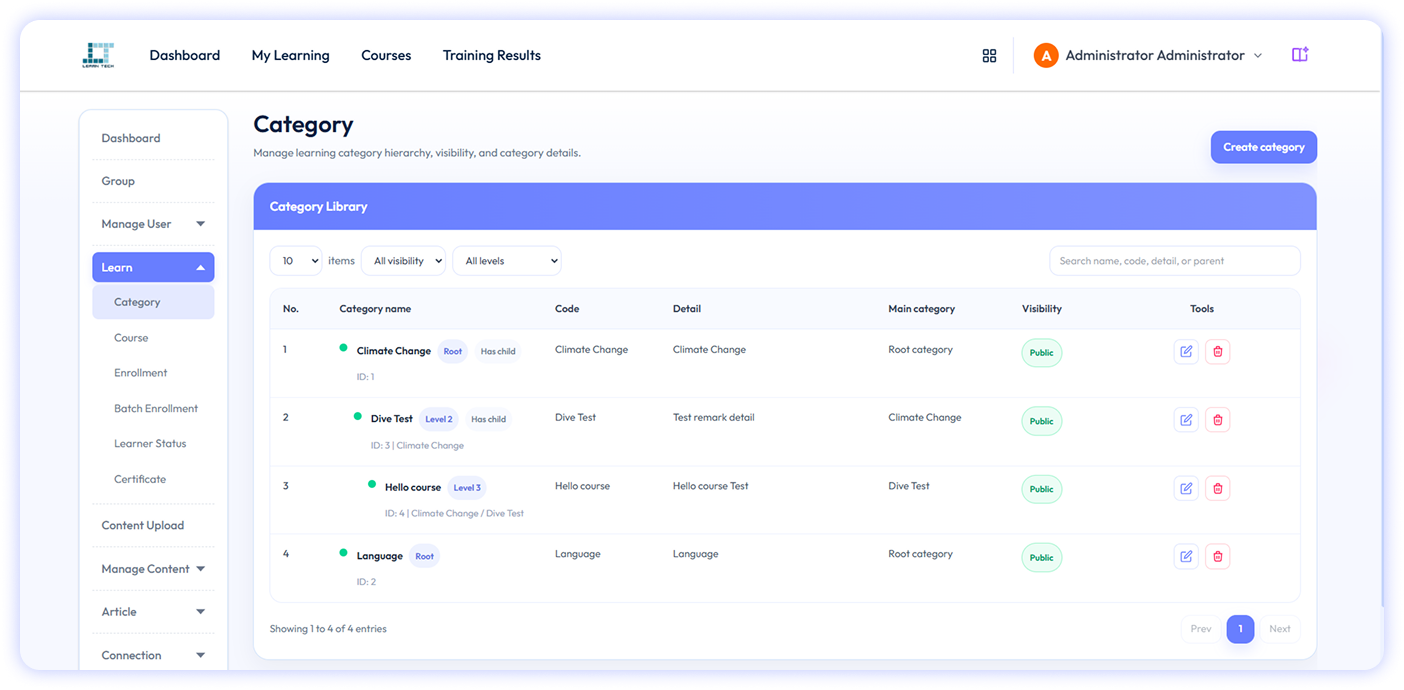Click Public badge in Hello course row
The height and width of the screenshot is (690, 1404).
tap(1041, 489)
